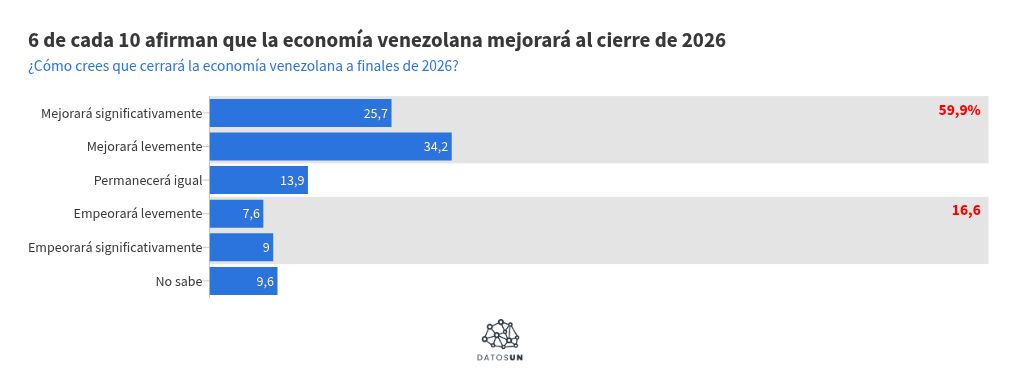1020x379 pixels.
Task: Click the Permanecerá igual bar
Action: tap(258, 180)
